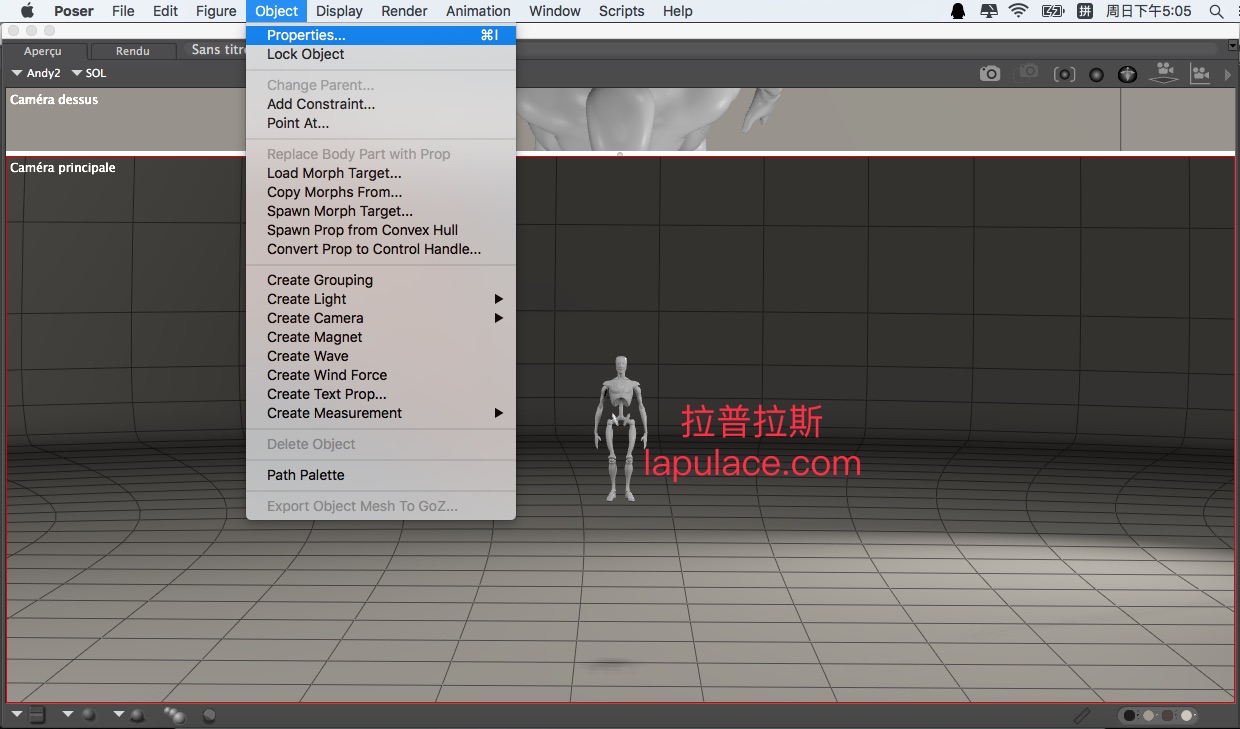Select Create Grouping menu entry
Screen dimensions: 1240x729
pos(381,280)
